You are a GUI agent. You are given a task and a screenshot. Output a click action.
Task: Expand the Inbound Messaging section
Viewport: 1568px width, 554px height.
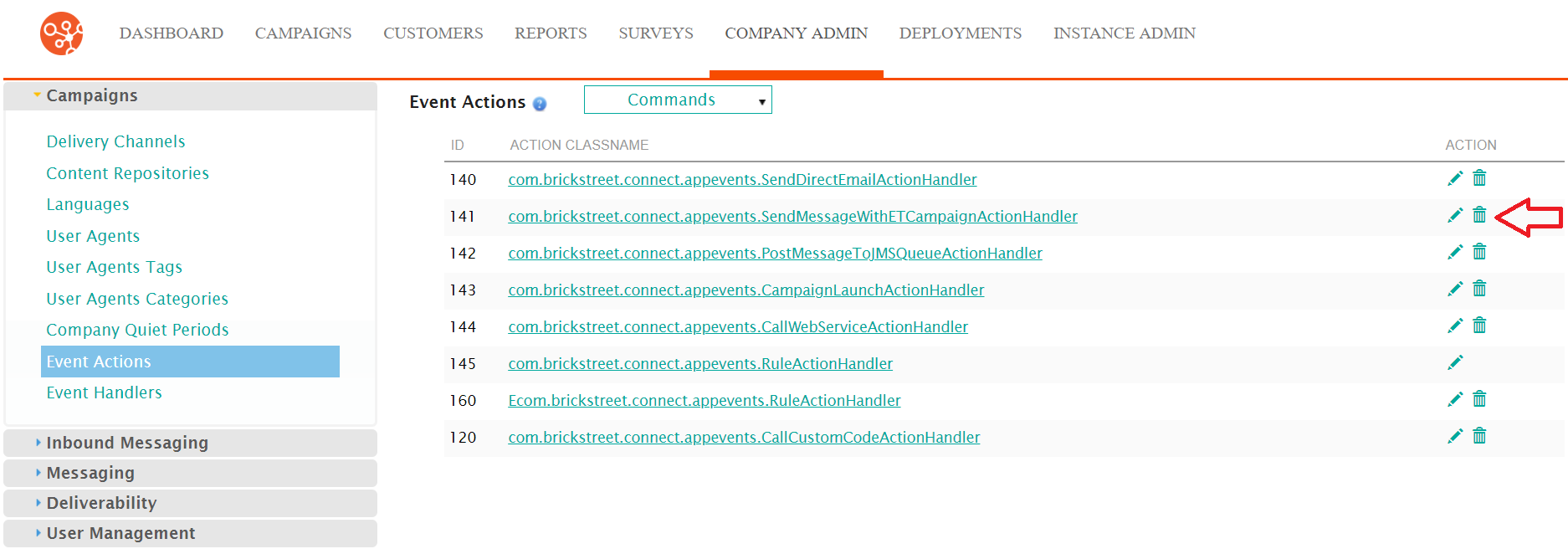click(190, 443)
